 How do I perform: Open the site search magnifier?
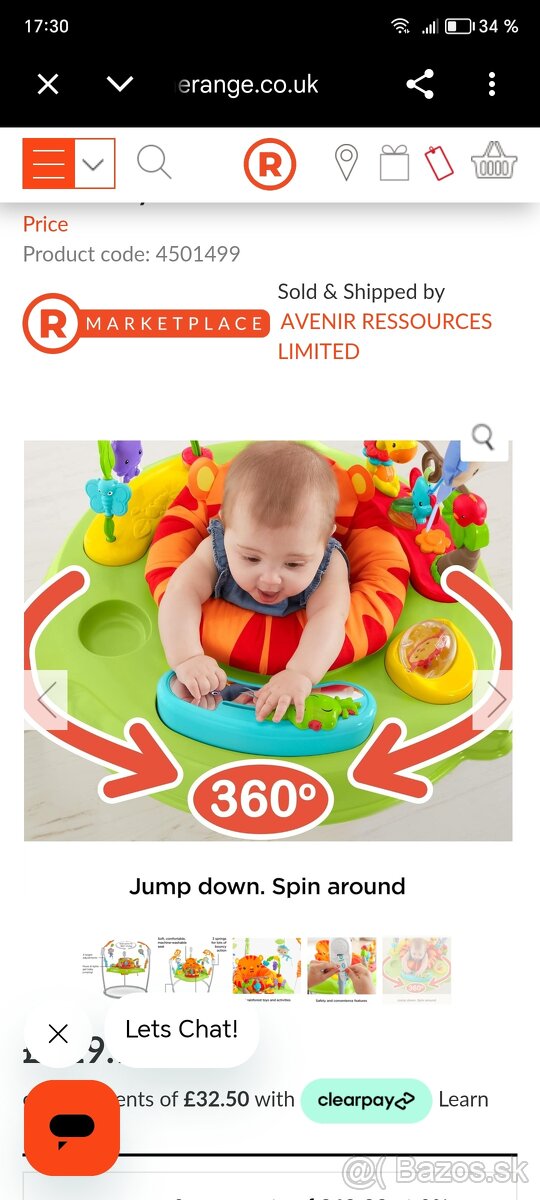point(154,163)
